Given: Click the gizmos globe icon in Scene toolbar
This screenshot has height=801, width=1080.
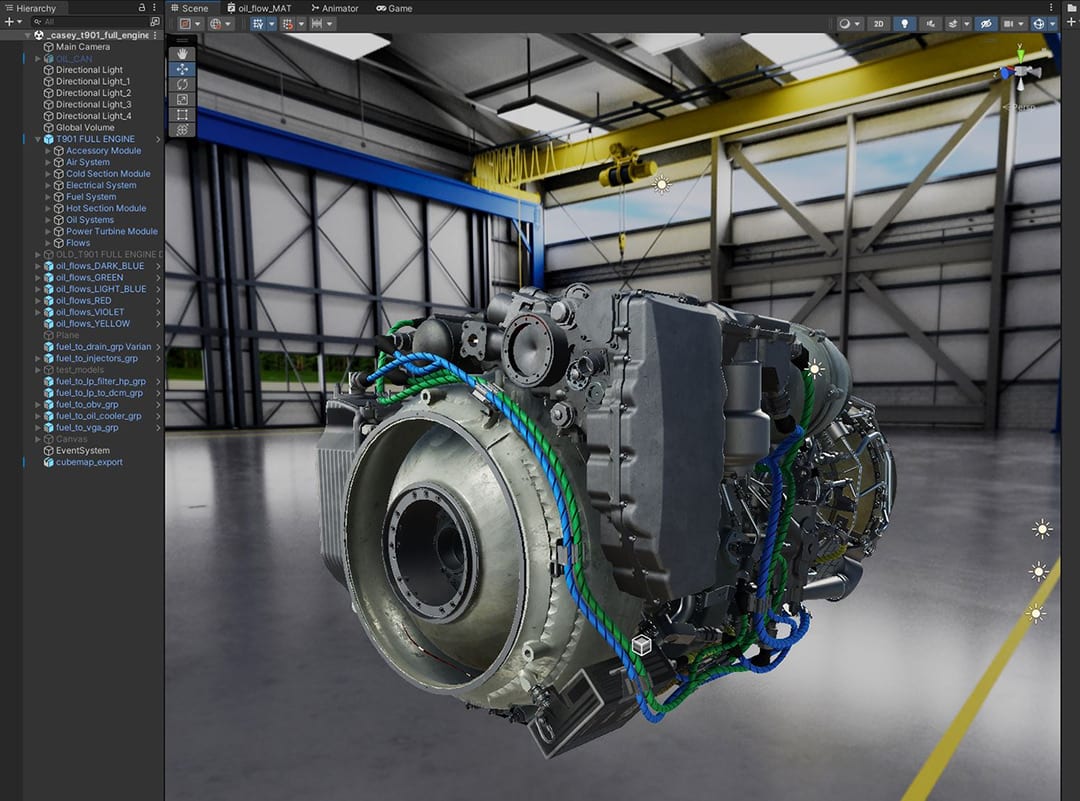Looking at the screenshot, I should click(1039, 23).
